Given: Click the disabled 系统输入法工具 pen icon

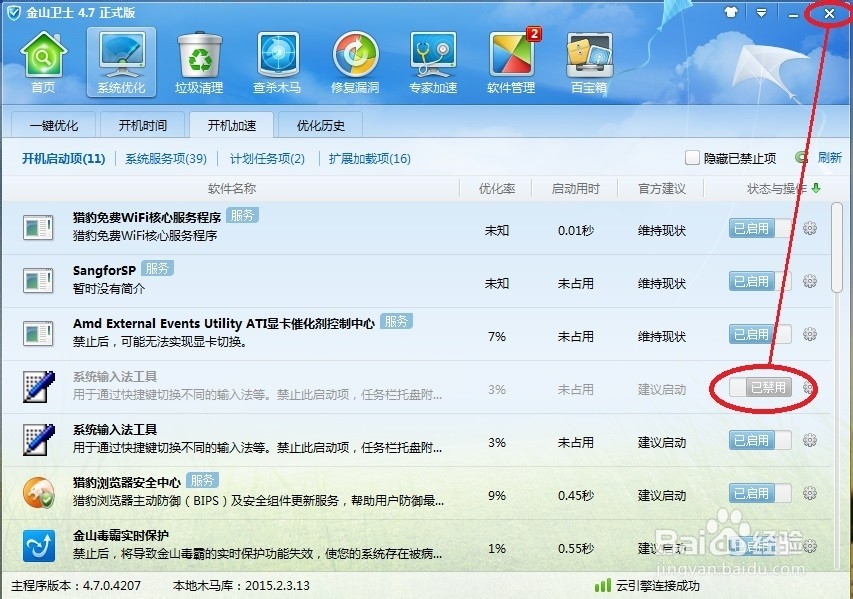Looking at the screenshot, I should tap(39, 386).
